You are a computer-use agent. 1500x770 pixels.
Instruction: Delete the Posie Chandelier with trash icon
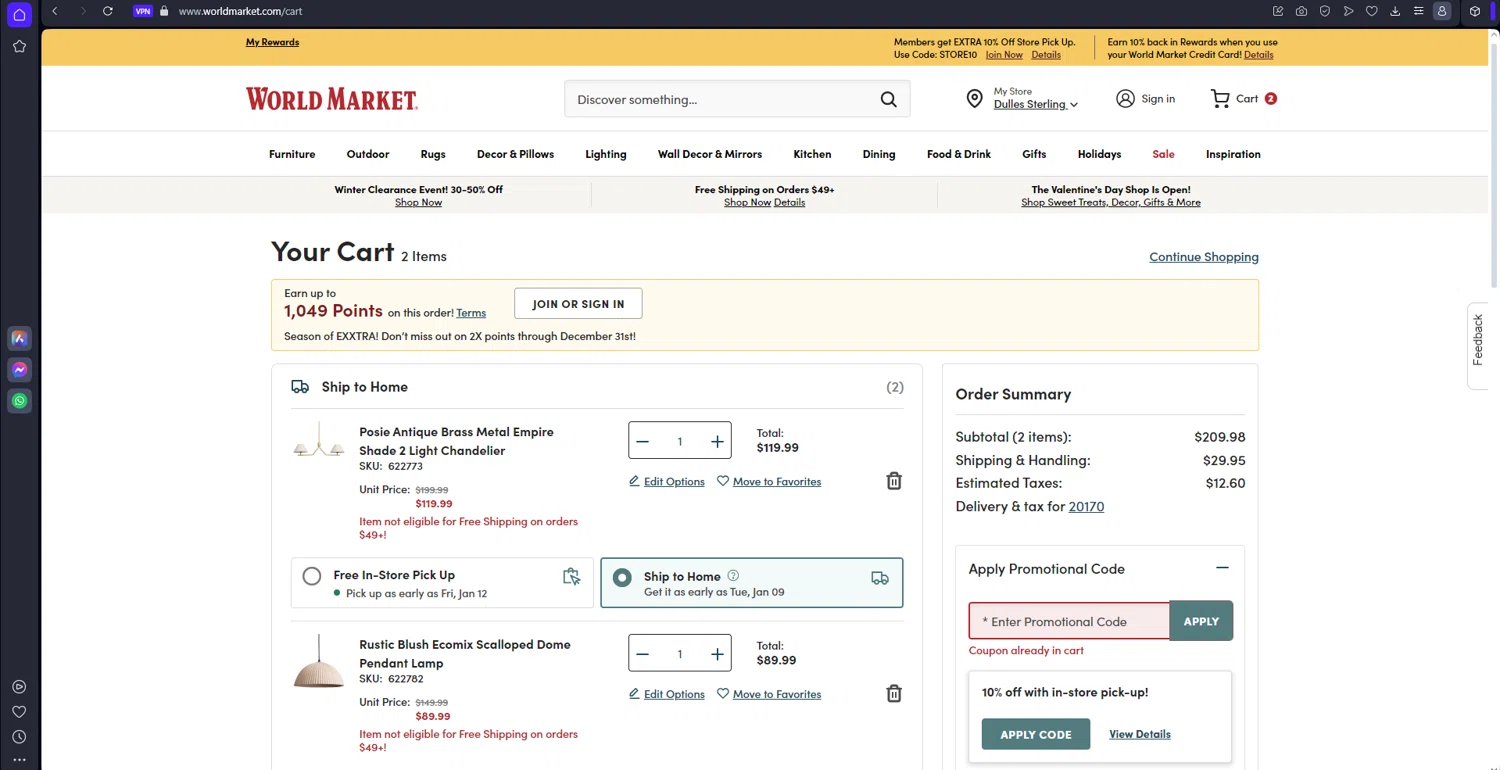pyautogui.click(x=894, y=481)
